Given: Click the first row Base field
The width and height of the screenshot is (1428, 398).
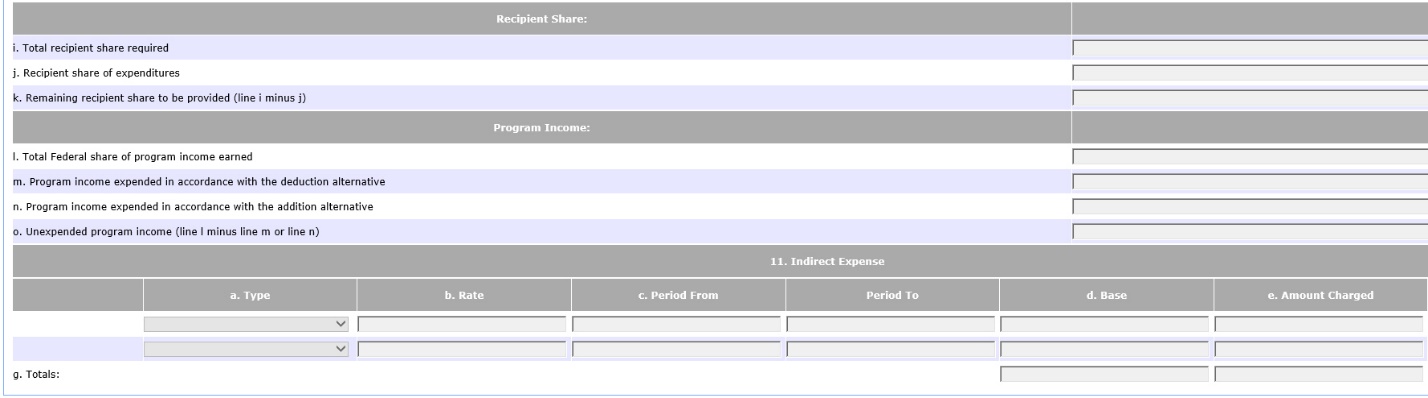Looking at the screenshot, I should tap(1105, 324).
